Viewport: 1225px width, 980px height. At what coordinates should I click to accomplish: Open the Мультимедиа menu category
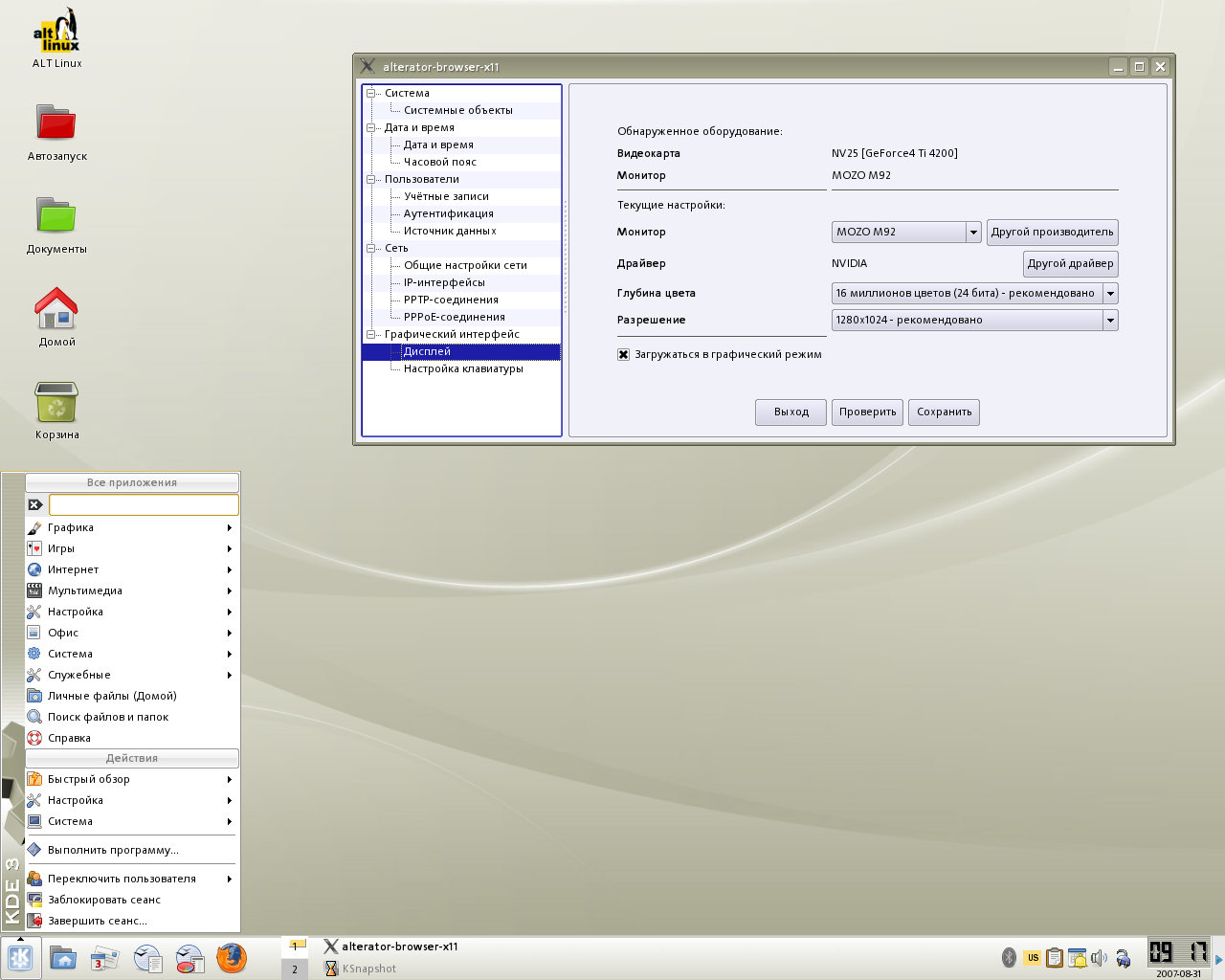[x=131, y=590]
